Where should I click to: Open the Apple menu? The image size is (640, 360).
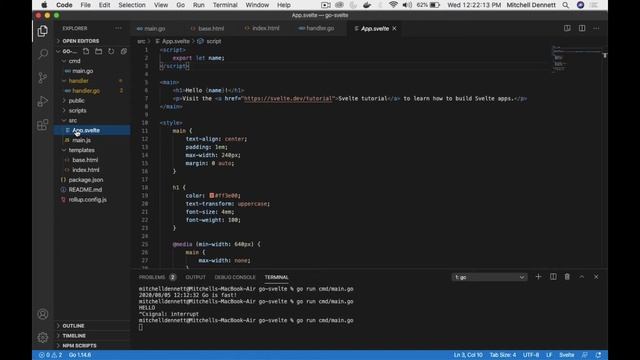pos(44,5)
